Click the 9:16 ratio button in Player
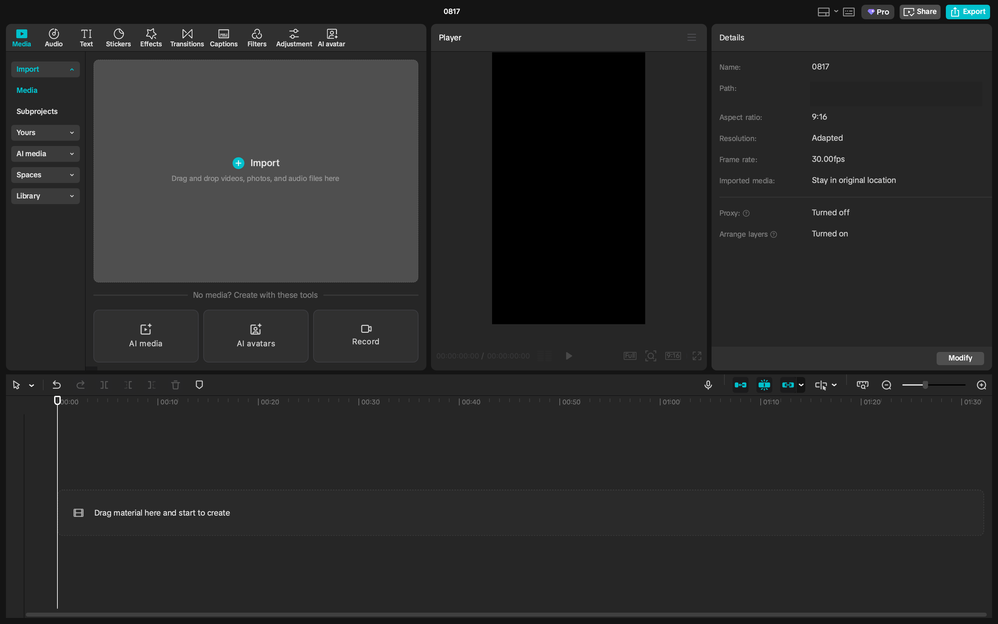This screenshot has height=624, width=998. coord(673,356)
